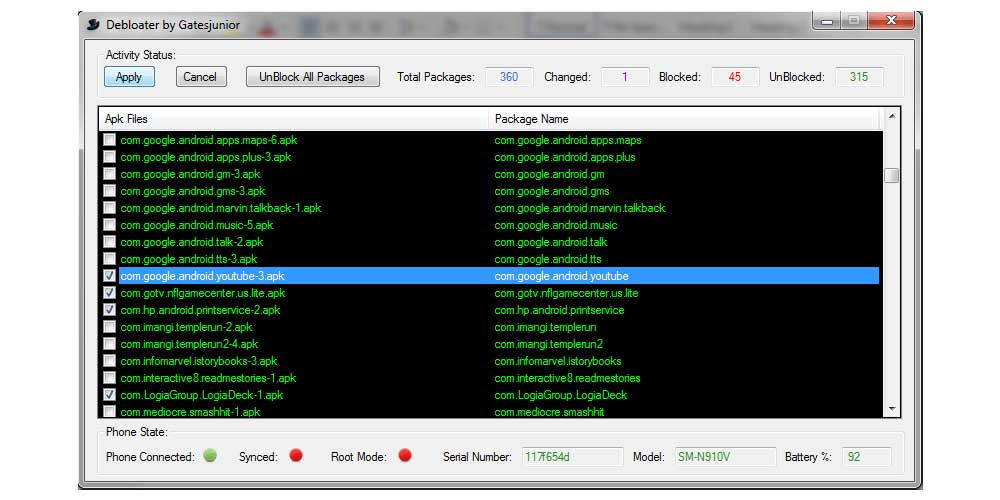Select package name com.imangi.templerun2
This screenshot has height=500, width=1000.
coord(548,344)
